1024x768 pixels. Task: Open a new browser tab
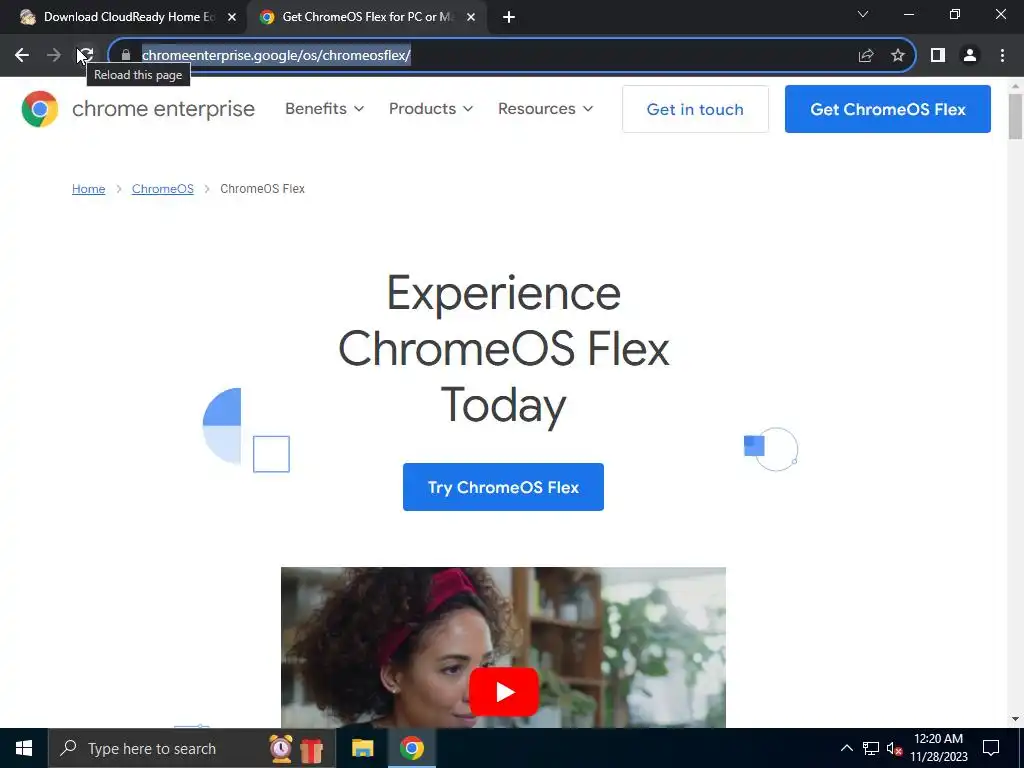[509, 17]
